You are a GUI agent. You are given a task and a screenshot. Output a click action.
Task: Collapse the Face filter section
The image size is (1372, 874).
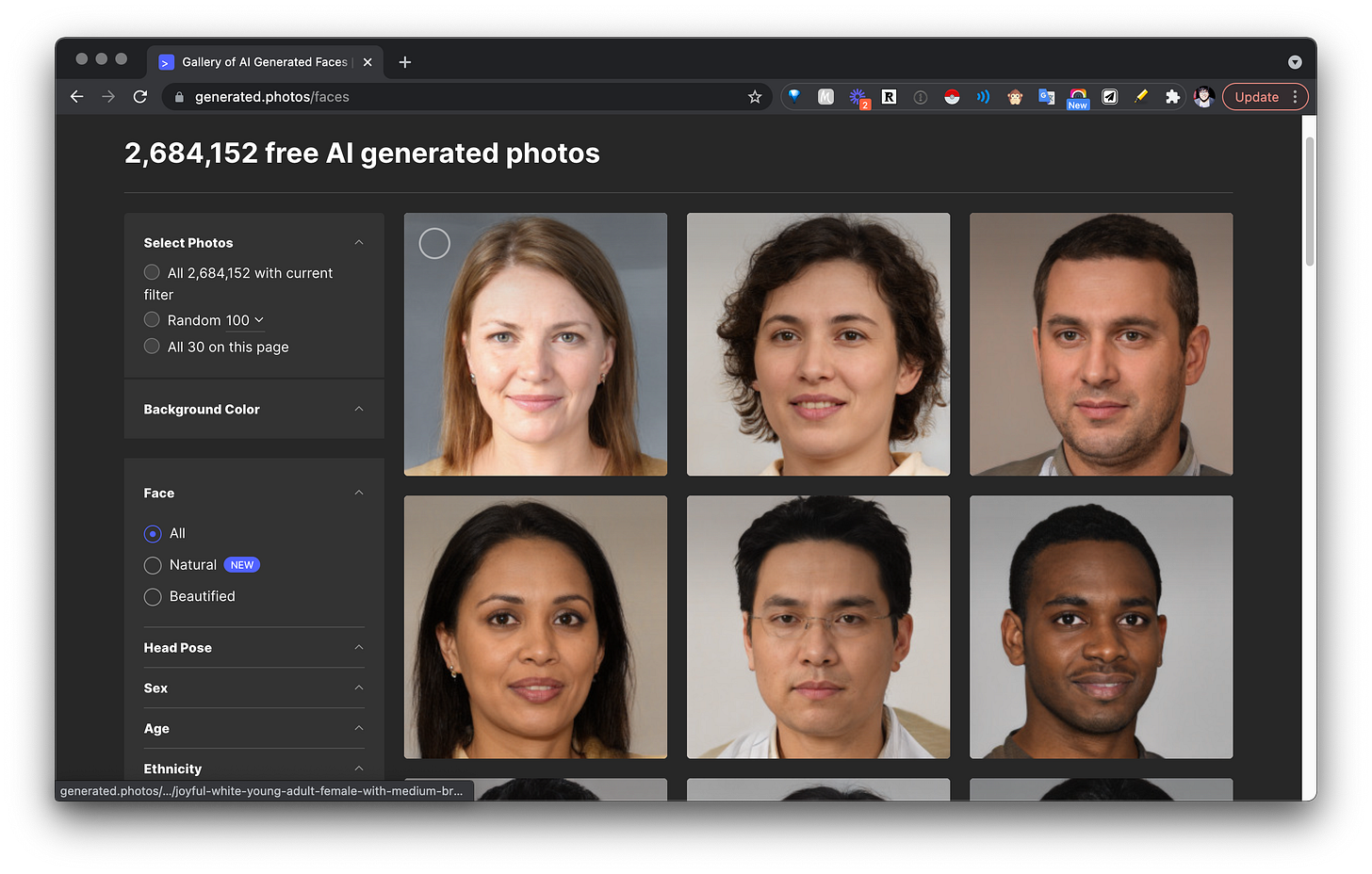pyautogui.click(x=359, y=493)
